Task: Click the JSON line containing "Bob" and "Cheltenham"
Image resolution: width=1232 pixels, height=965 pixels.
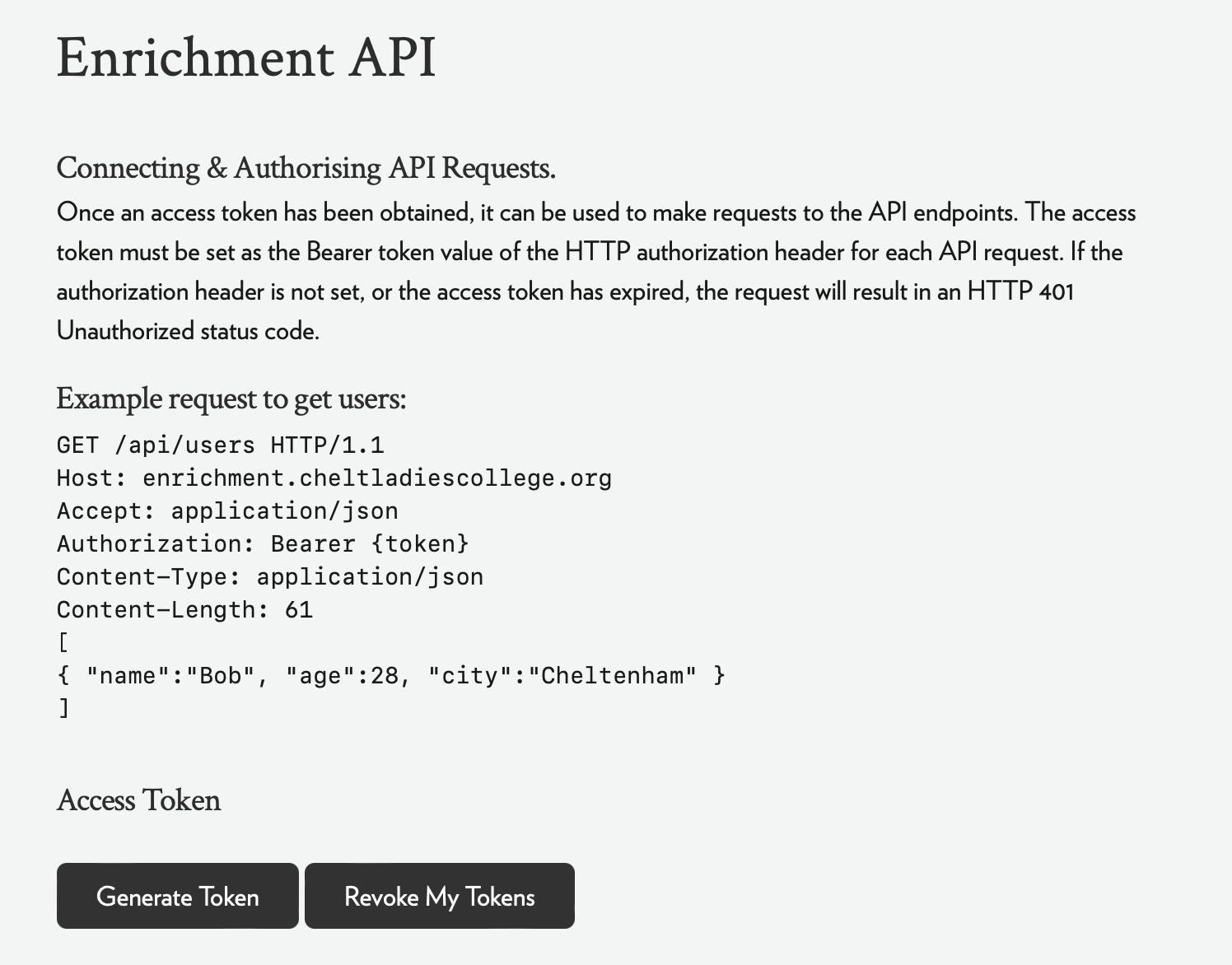Action: point(391,676)
